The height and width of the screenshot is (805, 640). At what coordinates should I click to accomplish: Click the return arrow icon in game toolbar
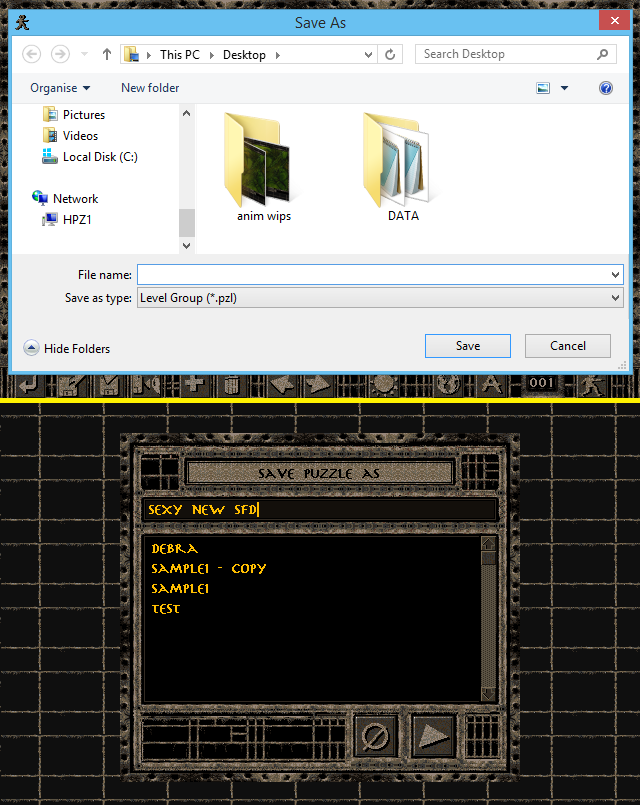pyautogui.click(x=28, y=385)
